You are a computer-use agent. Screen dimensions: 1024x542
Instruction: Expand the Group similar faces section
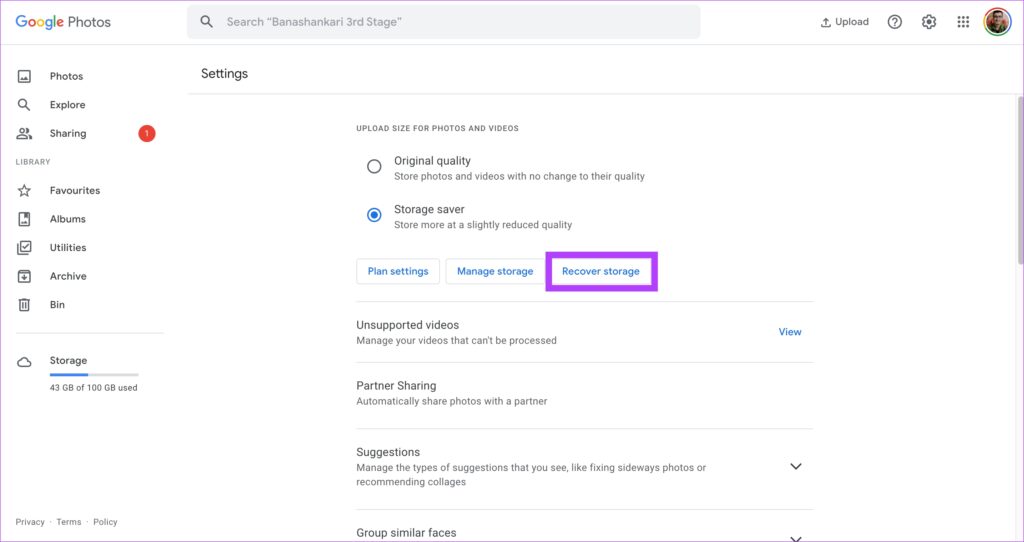click(795, 537)
